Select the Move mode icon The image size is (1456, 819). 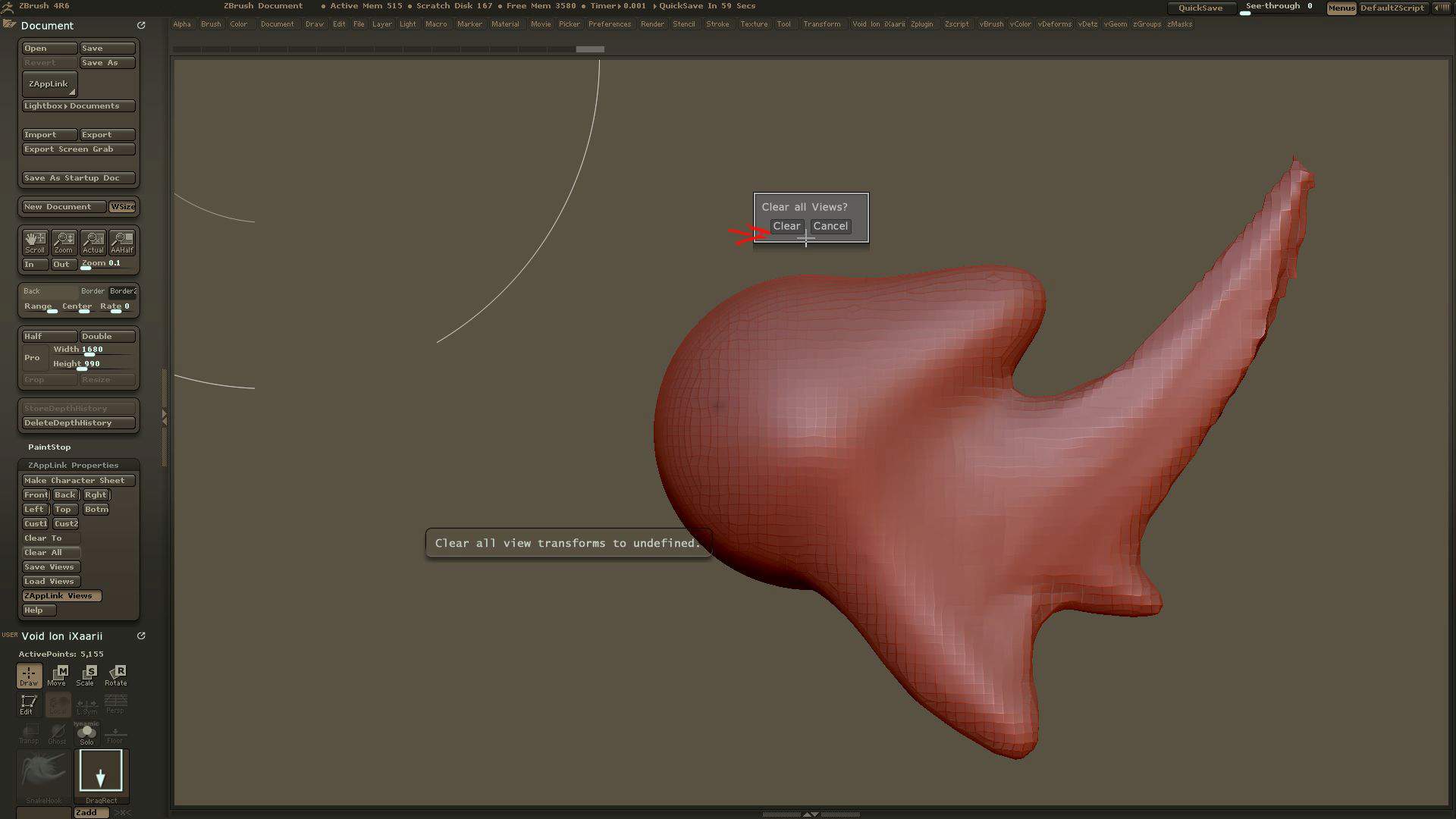(x=58, y=676)
